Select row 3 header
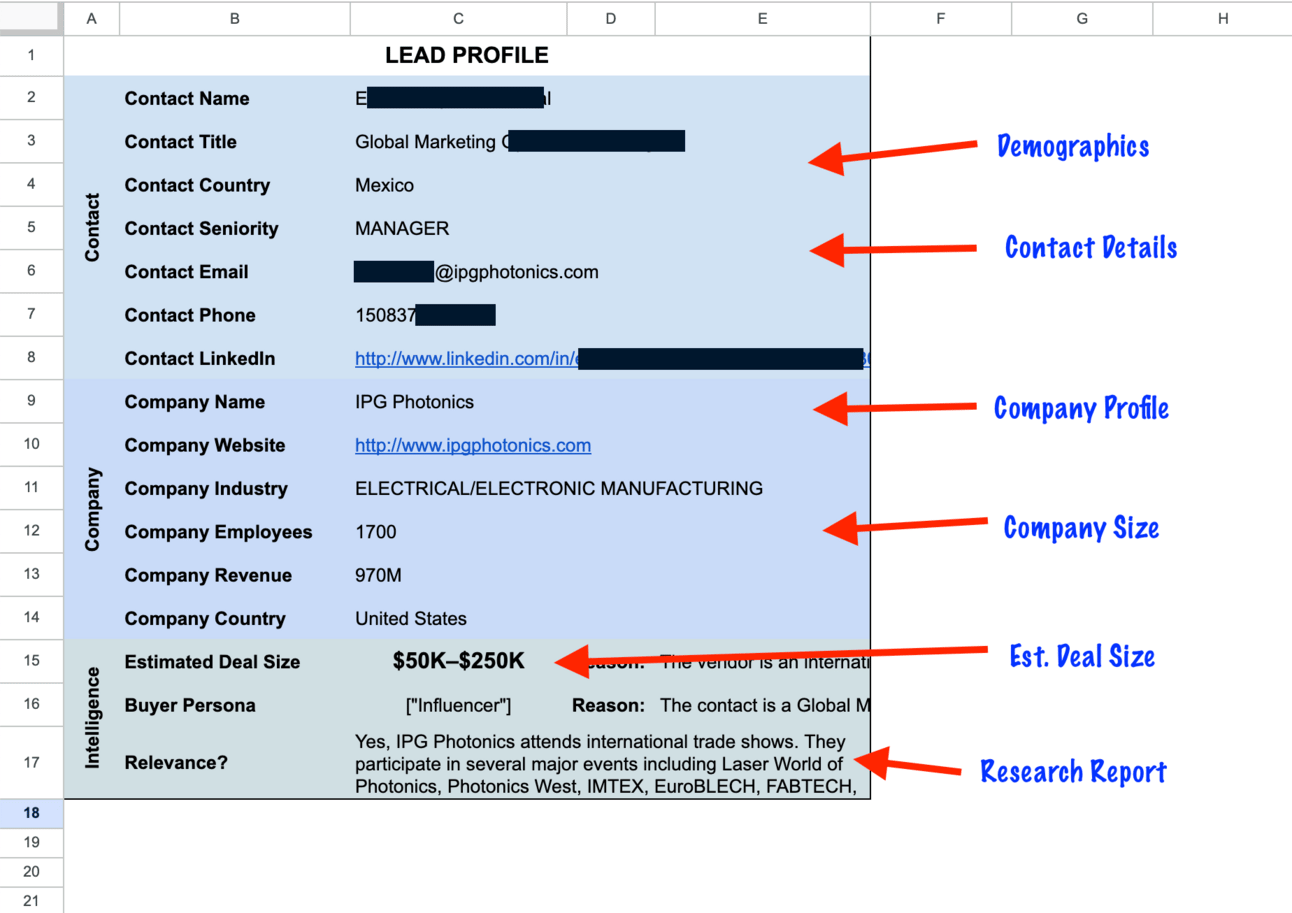 (32, 141)
